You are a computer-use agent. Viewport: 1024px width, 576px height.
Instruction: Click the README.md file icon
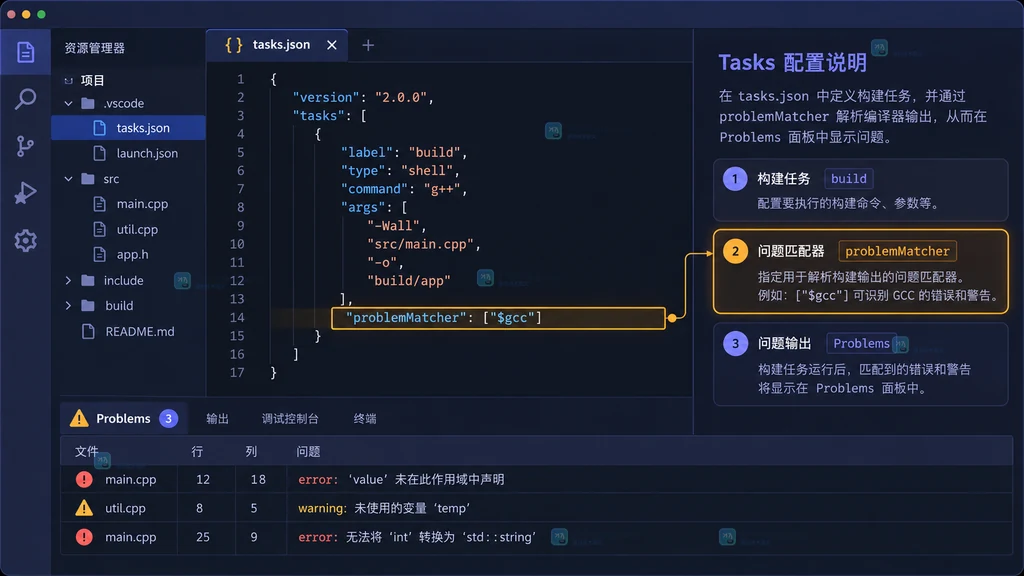88,331
